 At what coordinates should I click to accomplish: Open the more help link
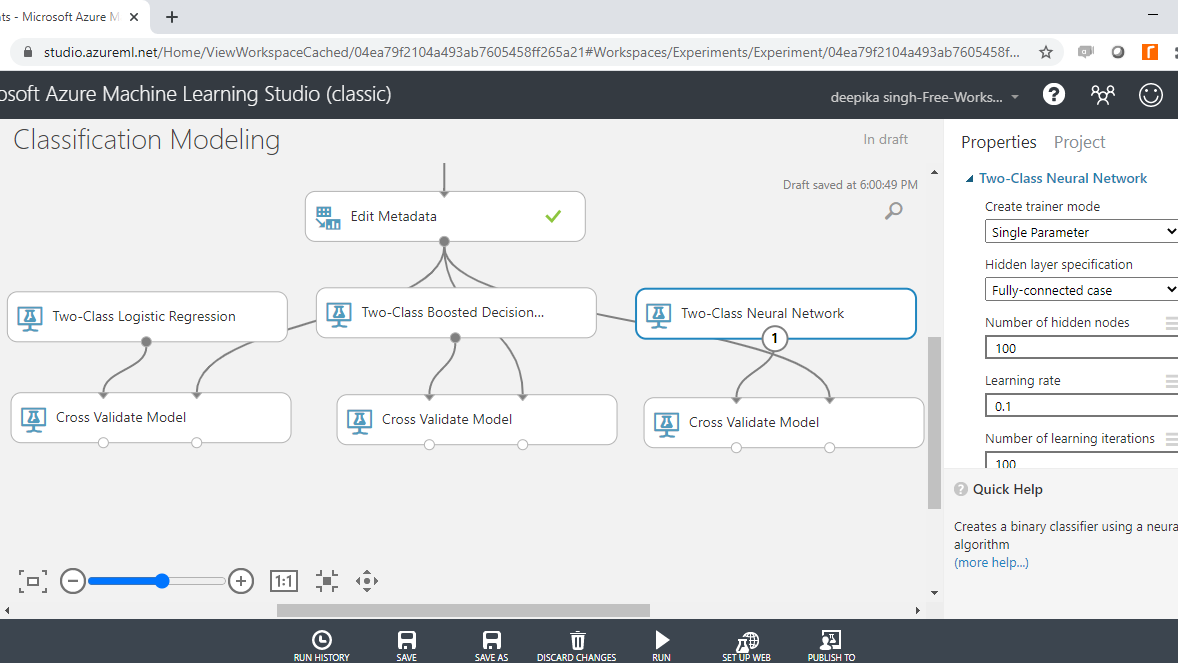coord(991,562)
